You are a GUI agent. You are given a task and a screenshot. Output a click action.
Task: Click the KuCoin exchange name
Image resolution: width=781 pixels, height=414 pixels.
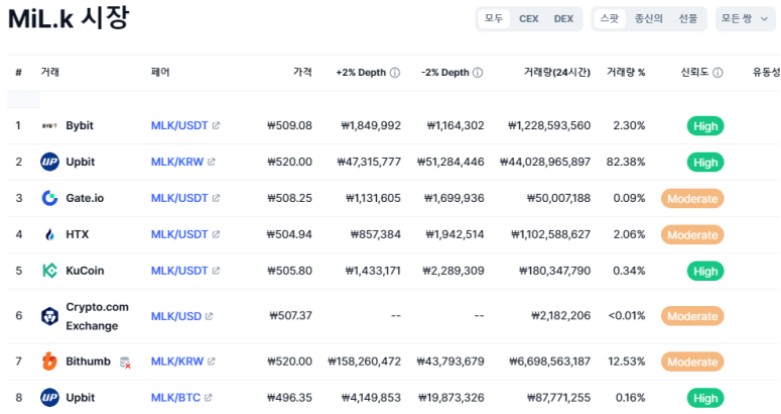click(x=85, y=271)
